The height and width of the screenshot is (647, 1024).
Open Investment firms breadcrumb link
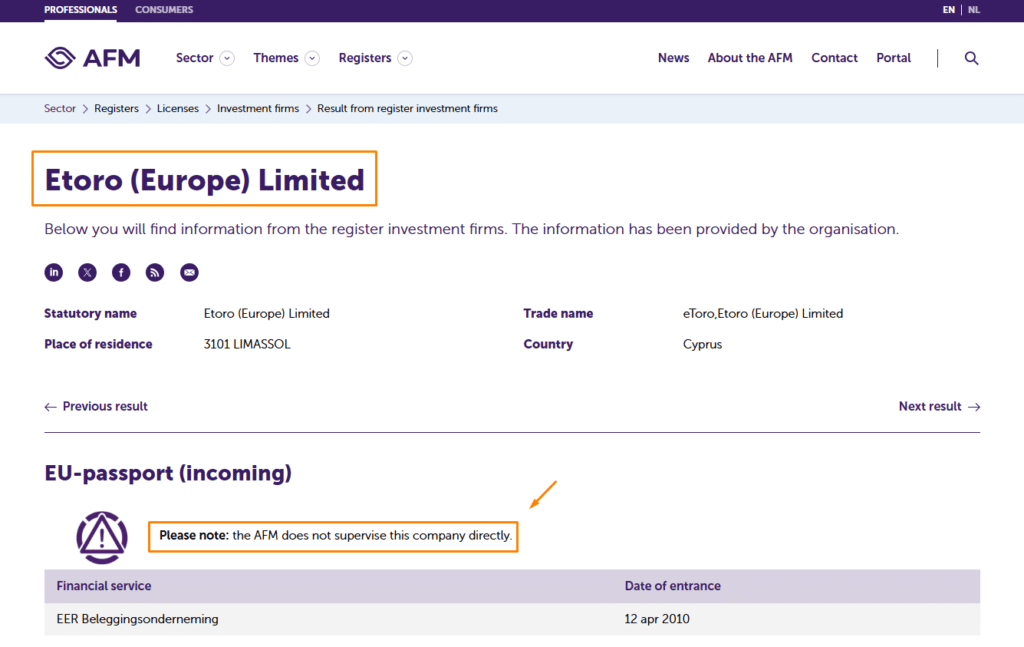click(x=258, y=108)
